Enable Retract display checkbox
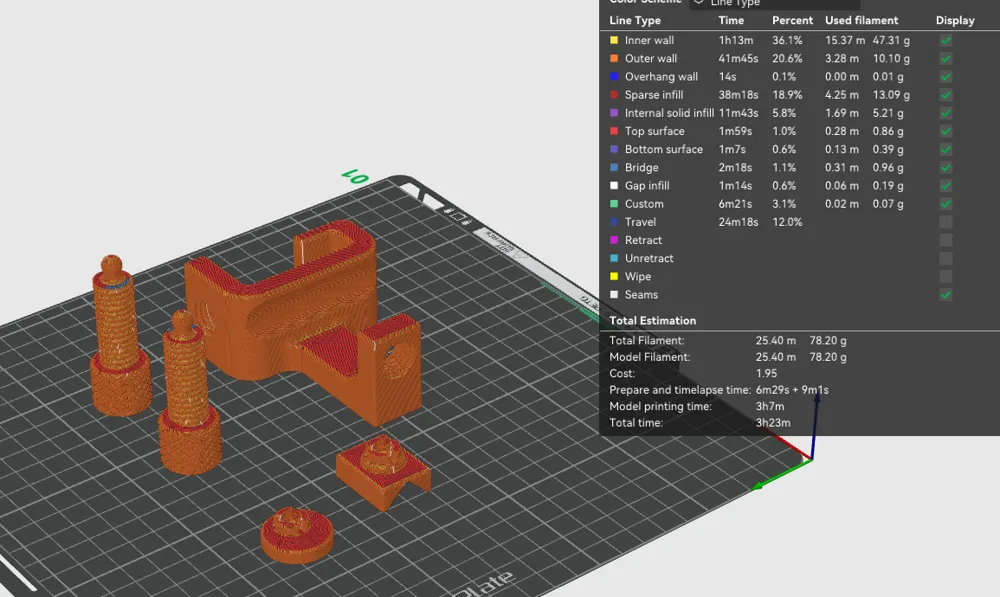Screen dimensions: 1000x597 [x=946, y=240]
